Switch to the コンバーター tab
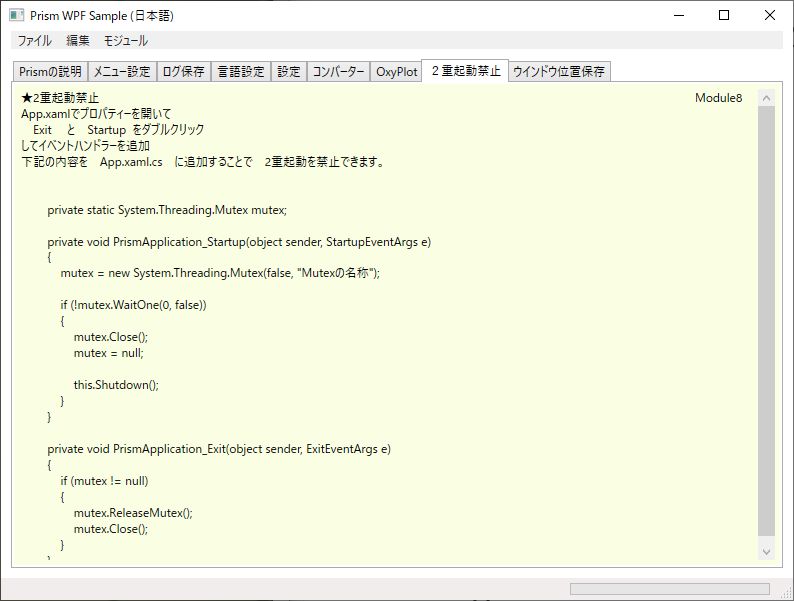This screenshot has height=601, width=794. 338,71
